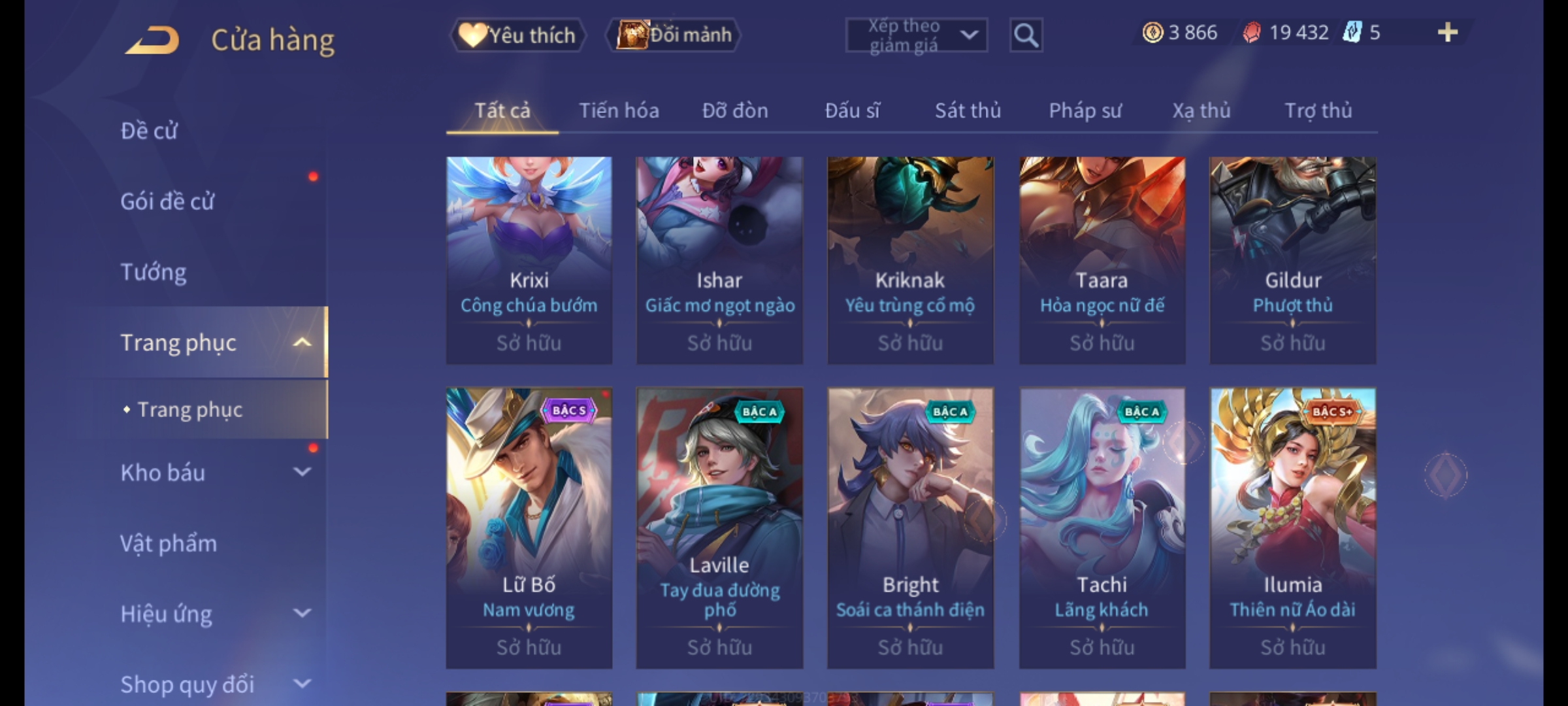Open the Xếp theo giảm giá dropdown
The height and width of the screenshot is (706, 1568).
[916, 35]
